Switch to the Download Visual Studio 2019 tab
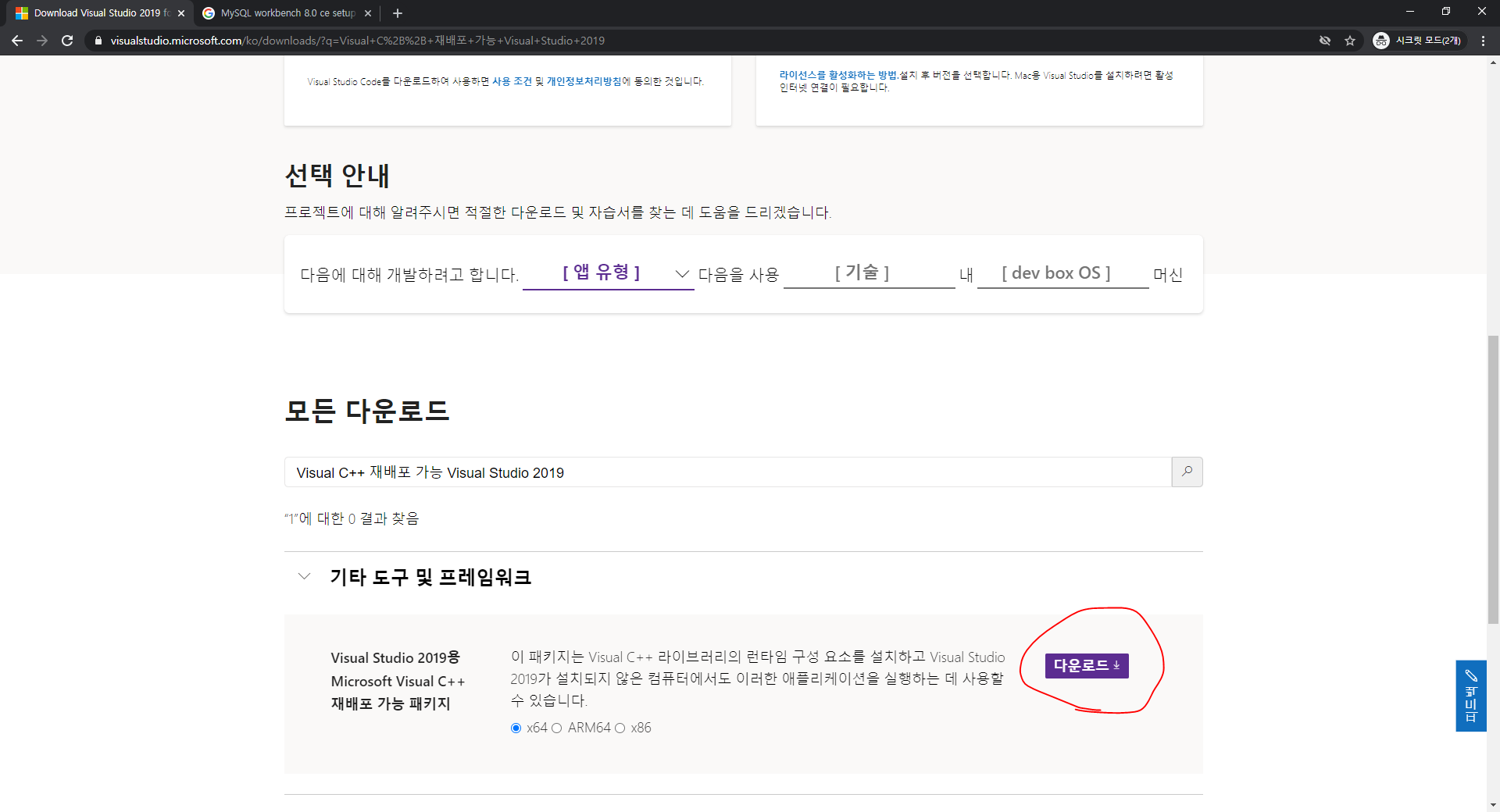The width and height of the screenshot is (1500, 812). click(x=100, y=13)
